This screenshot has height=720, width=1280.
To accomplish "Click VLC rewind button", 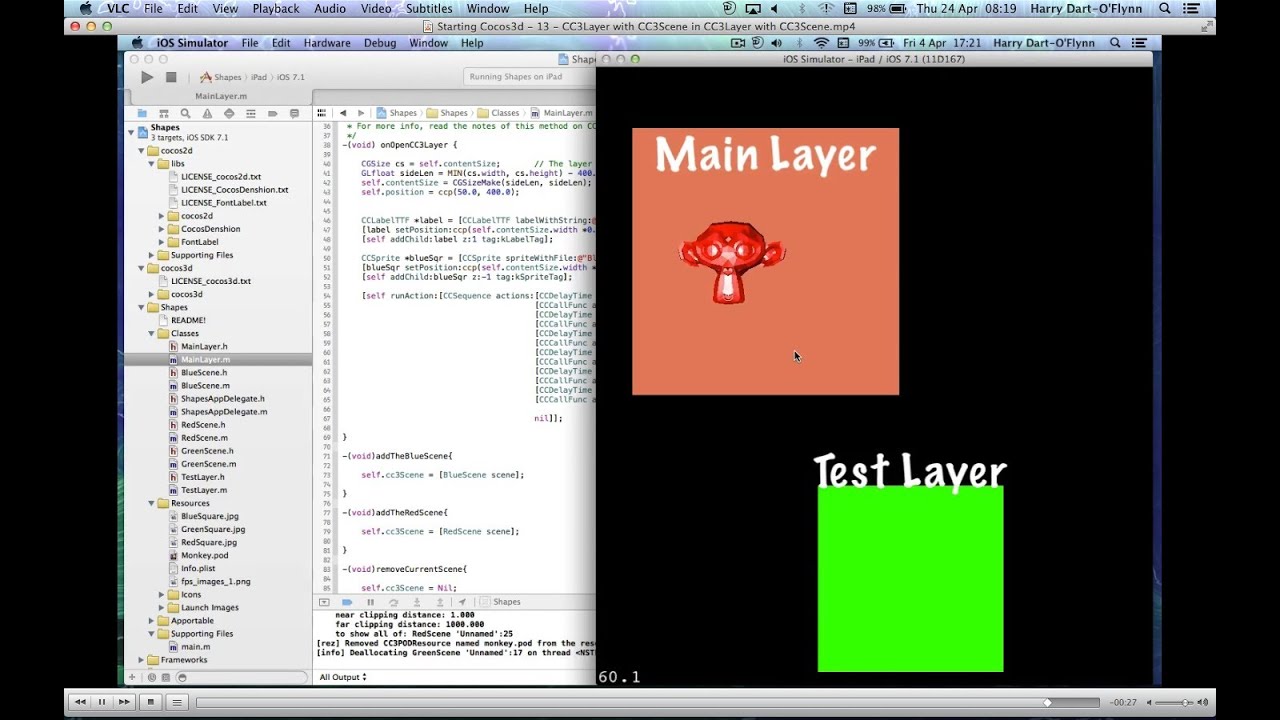I will [79, 702].
